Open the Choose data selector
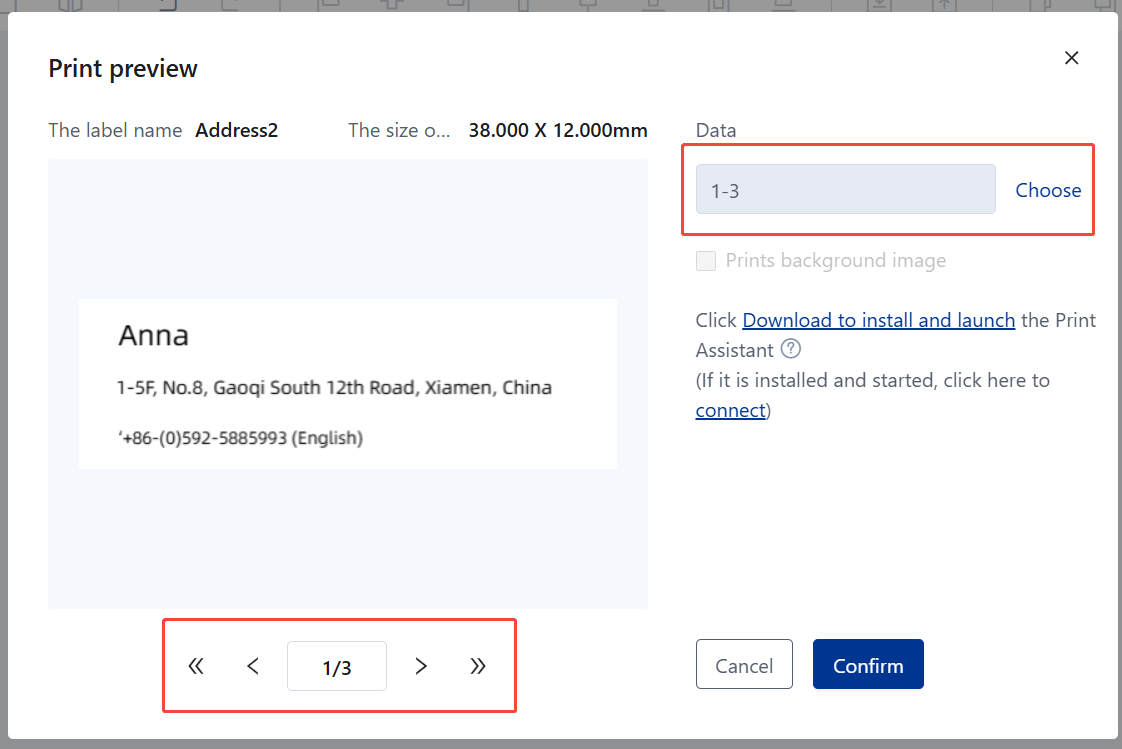Viewport: 1122px width, 749px height. [x=1048, y=190]
